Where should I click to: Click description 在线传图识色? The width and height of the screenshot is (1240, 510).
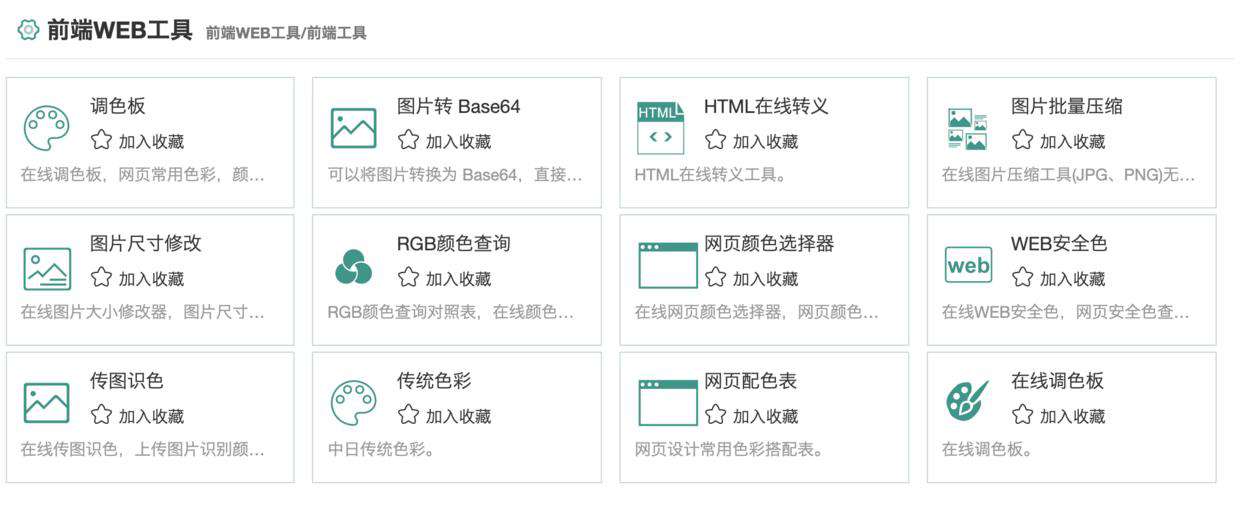[x=143, y=449]
